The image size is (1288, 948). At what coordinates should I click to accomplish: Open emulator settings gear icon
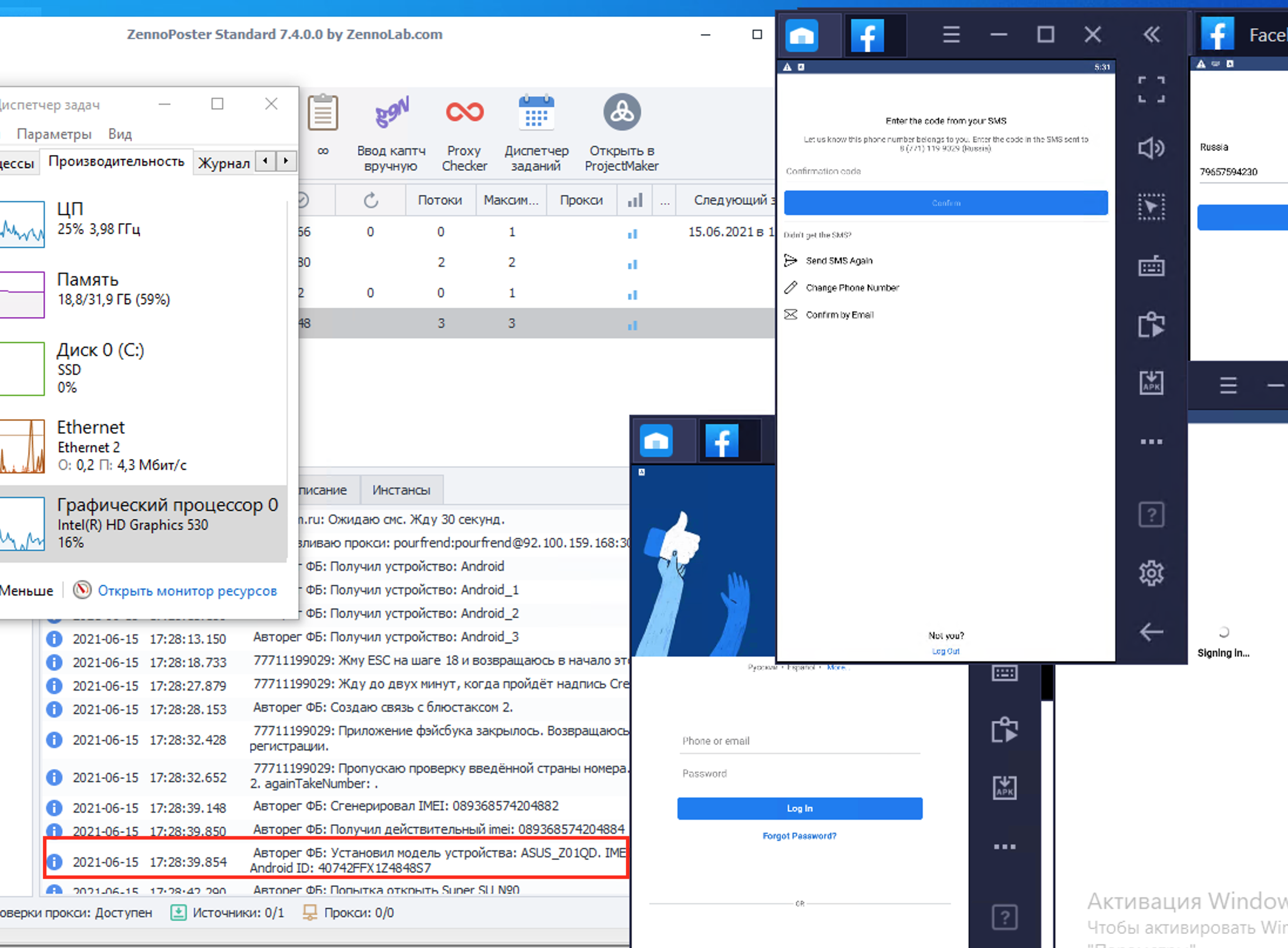pyautogui.click(x=1151, y=573)
